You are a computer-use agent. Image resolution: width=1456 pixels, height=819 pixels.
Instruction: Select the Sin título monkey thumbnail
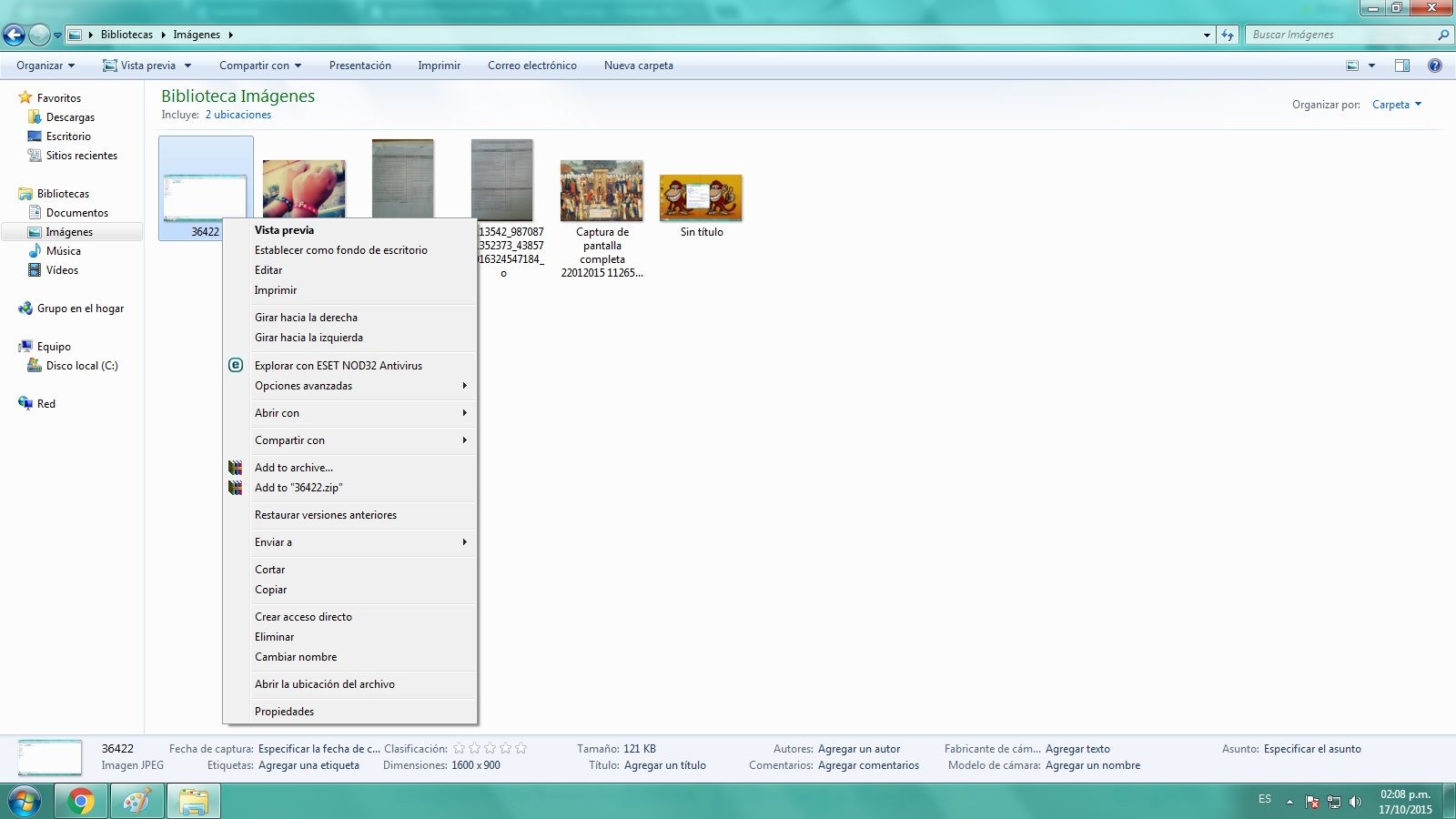point(701,198)
